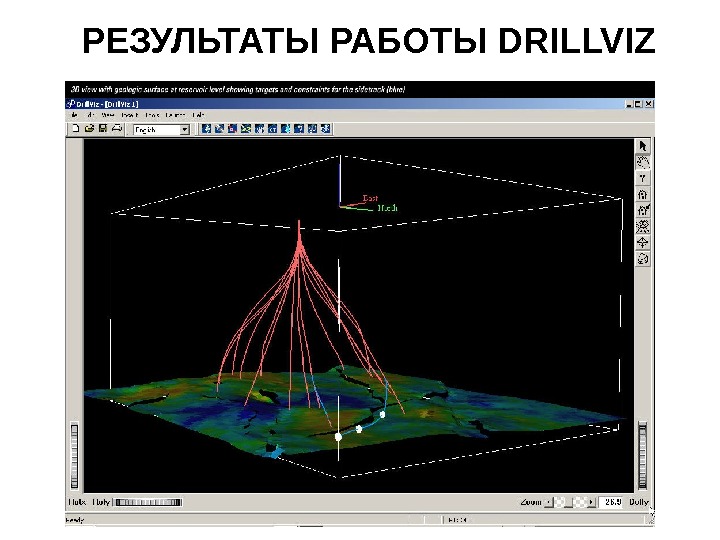Screen dimensions: 720x540
Task: Click first blue icon after language dropdown
Action: (x=206, y=129)
